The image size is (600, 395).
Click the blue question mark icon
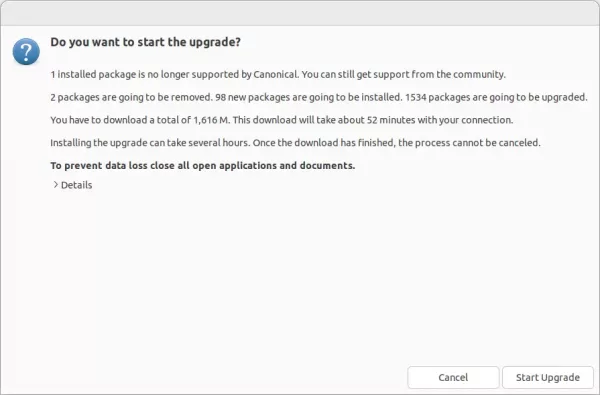click(26, 51)
